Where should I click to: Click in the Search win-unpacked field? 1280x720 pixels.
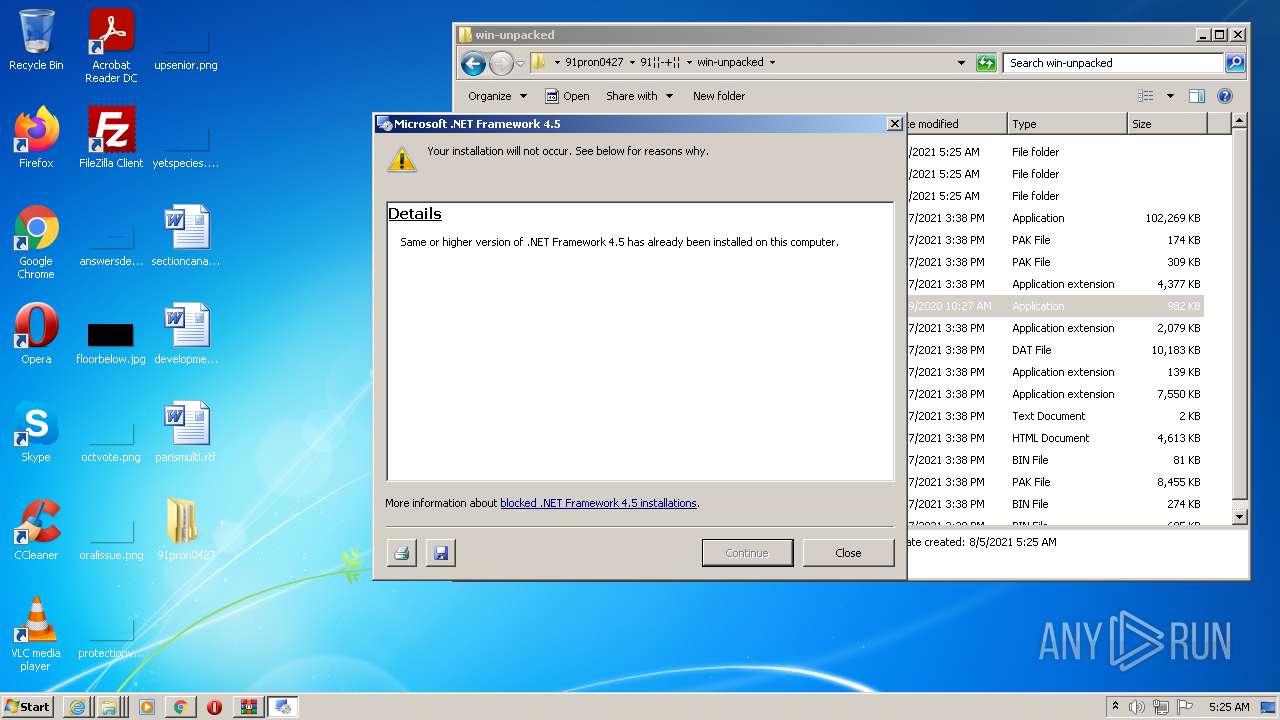(x=1113, y=62)
